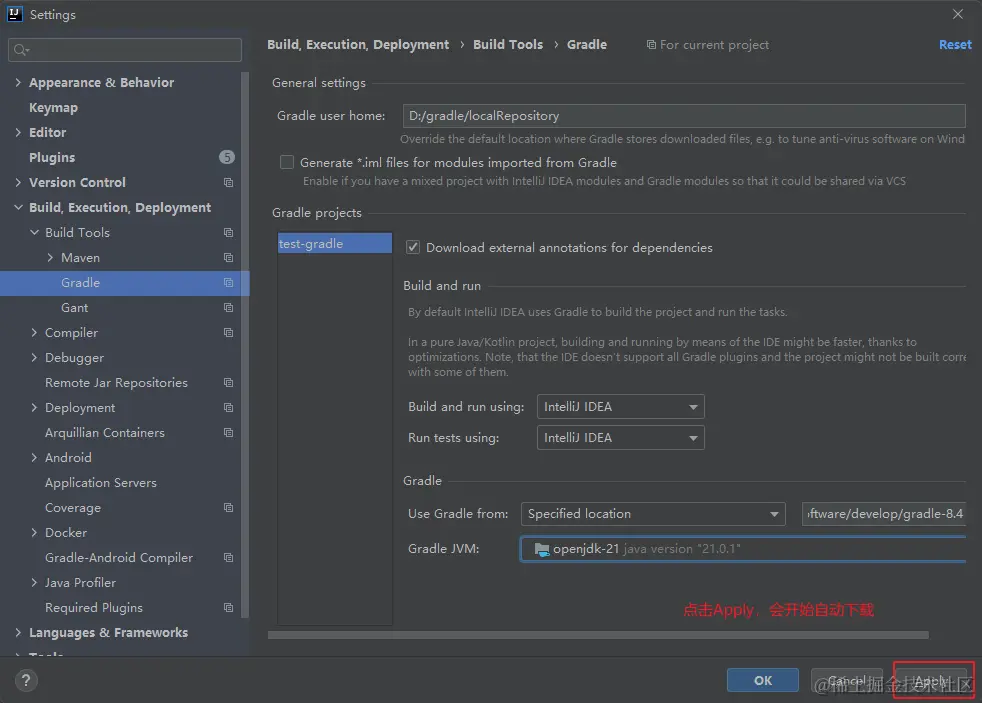Click the project-level icon beside Arquillian Containers

click(229, 433)
